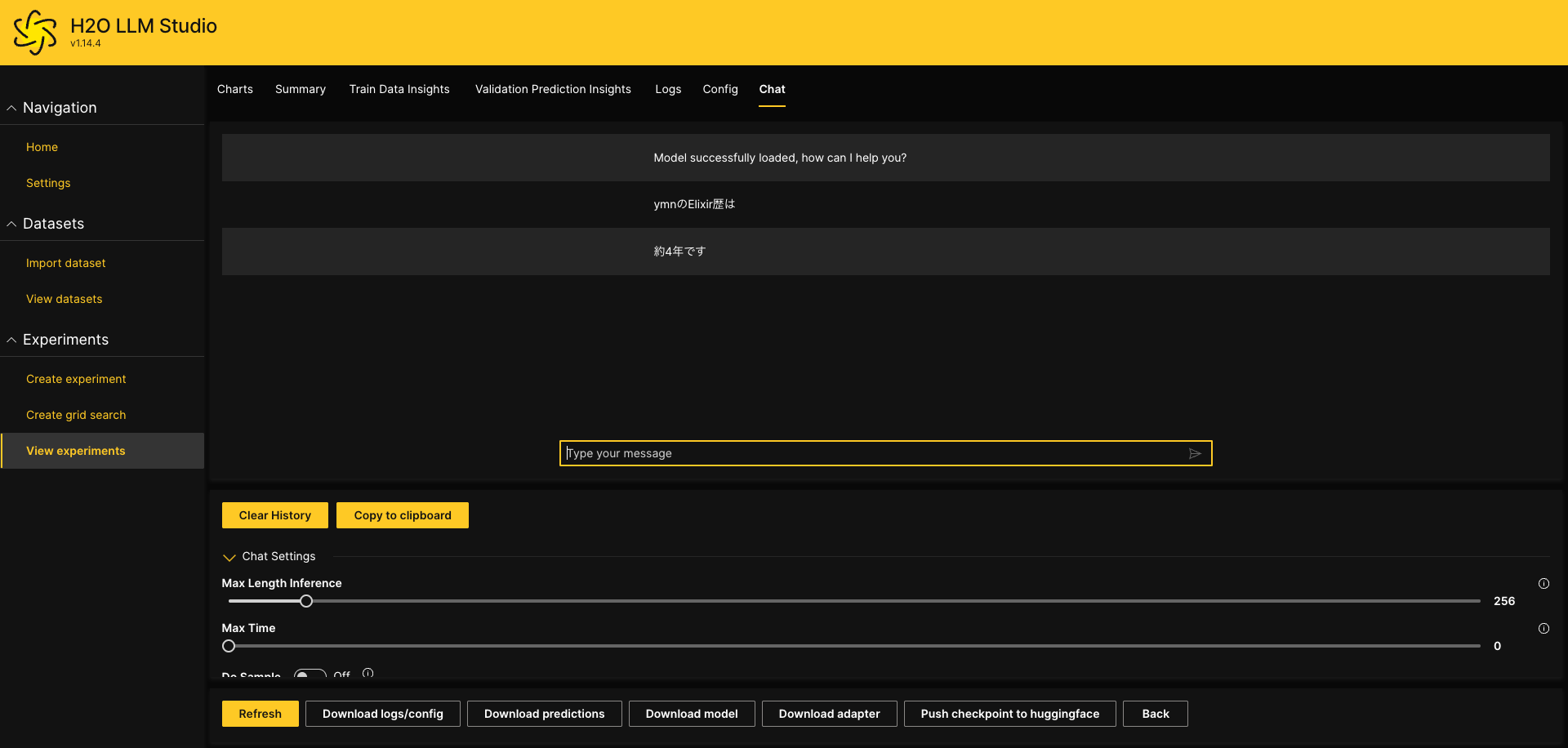This screenshot has height=748, width=1568.
Task: Show info for Max Length Inference
Action: coord(1543,583)
